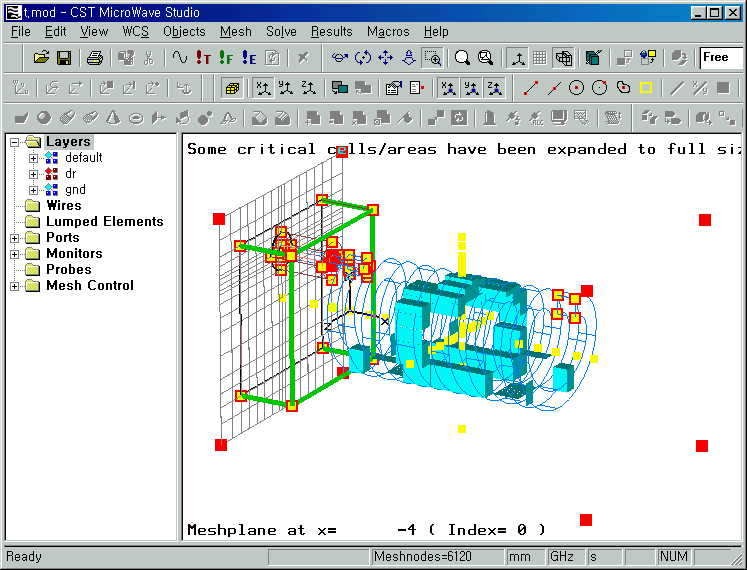The image size is (747, 570).
Task: Click the document with red dot icon
Action: click(417, 88)
